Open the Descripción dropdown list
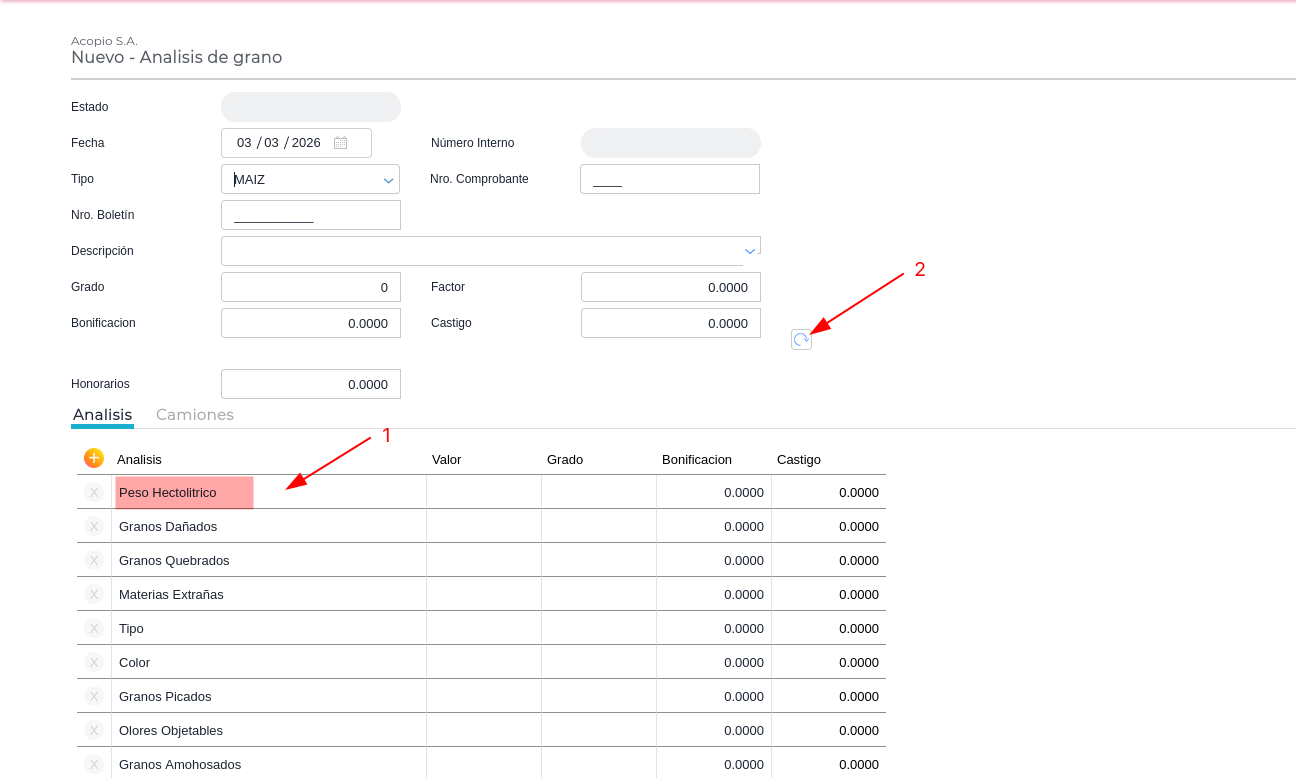Image resolution: width=1296 pixels, height=778 pixels. (x=749, y=251)
